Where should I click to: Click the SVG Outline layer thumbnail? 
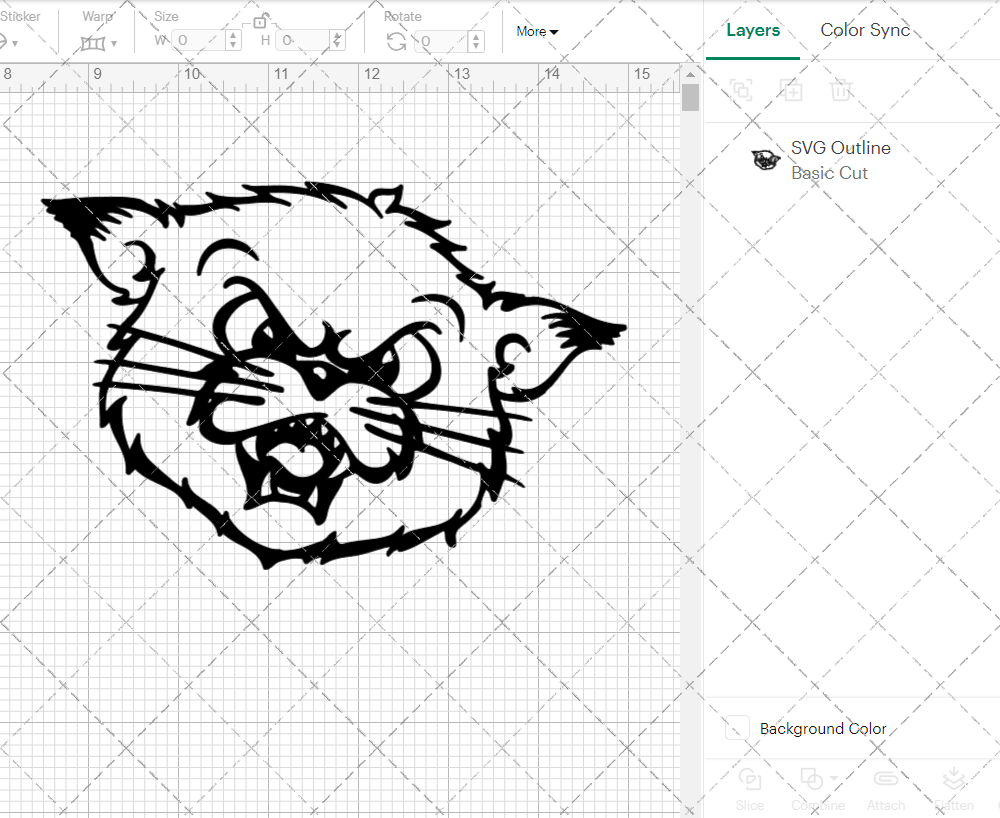pos(765,159)
